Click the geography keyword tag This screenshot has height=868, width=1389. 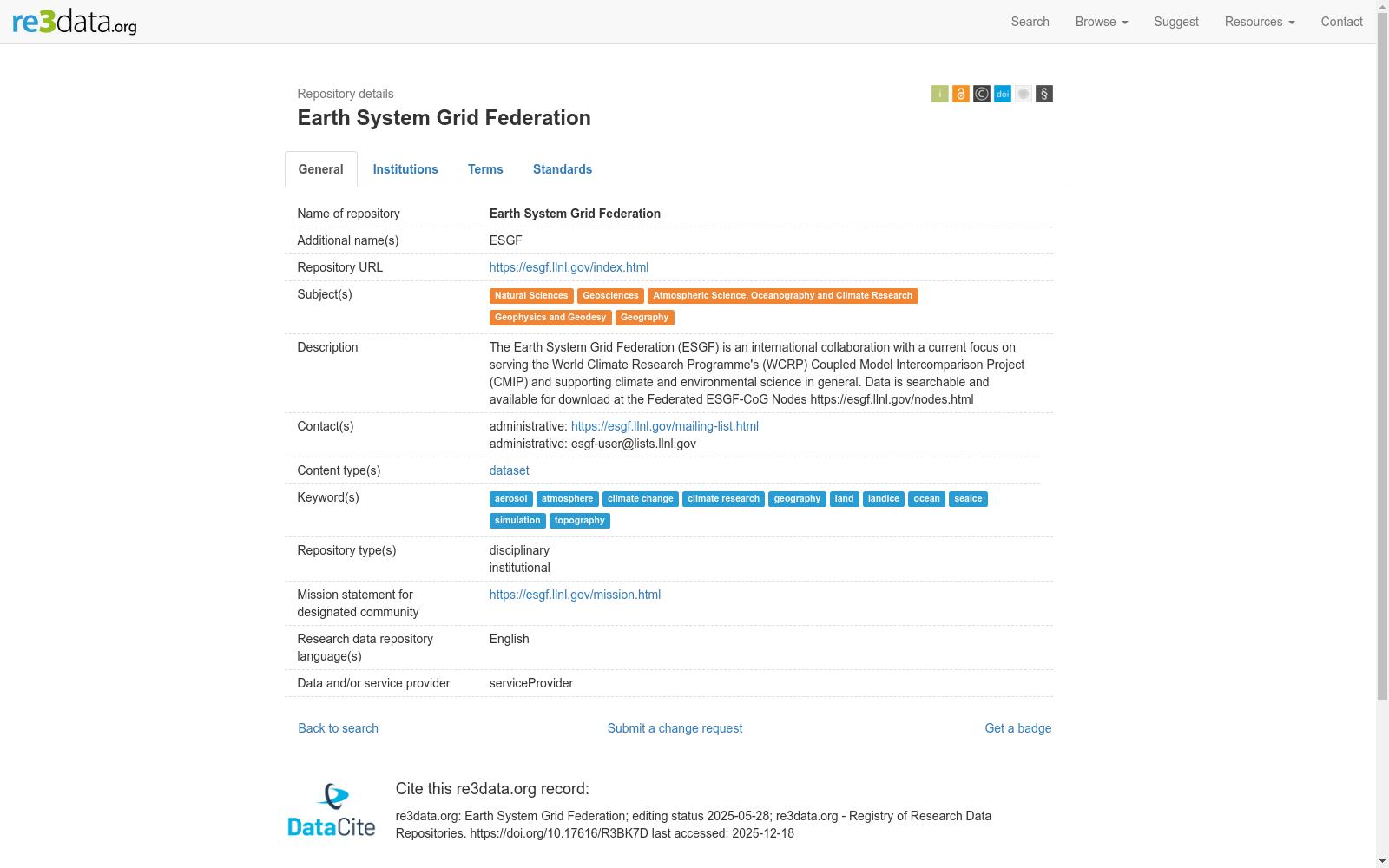click(x=797, y=499)
